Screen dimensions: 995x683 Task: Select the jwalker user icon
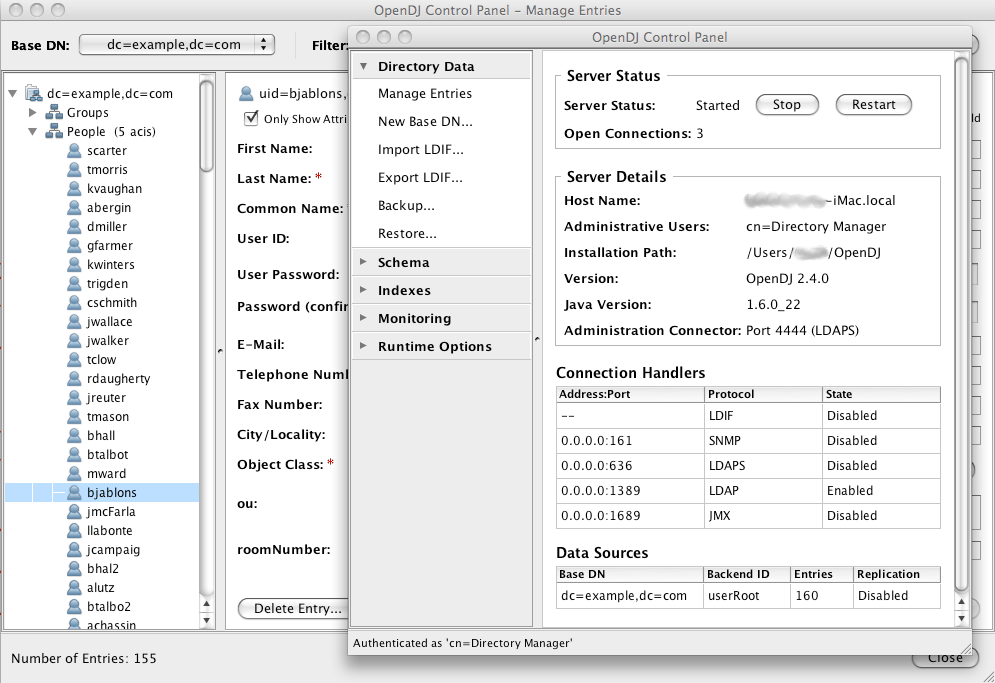coord(74,341)
